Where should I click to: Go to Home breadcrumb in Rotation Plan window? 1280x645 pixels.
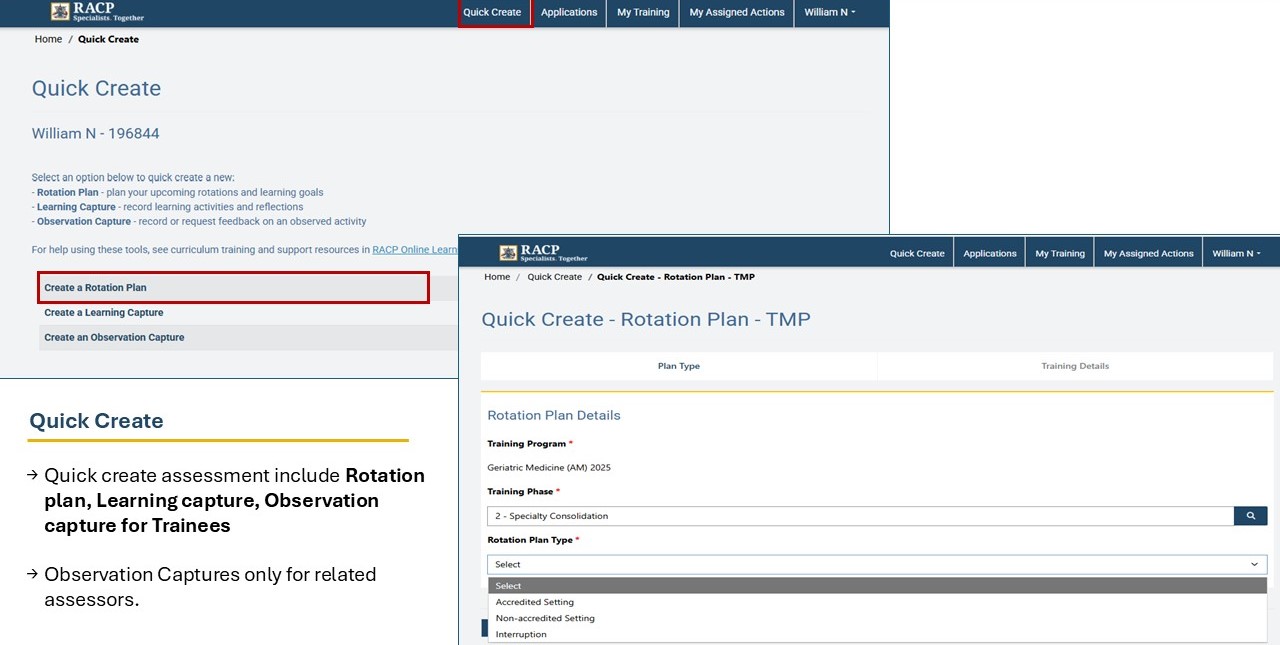[497, 277]
